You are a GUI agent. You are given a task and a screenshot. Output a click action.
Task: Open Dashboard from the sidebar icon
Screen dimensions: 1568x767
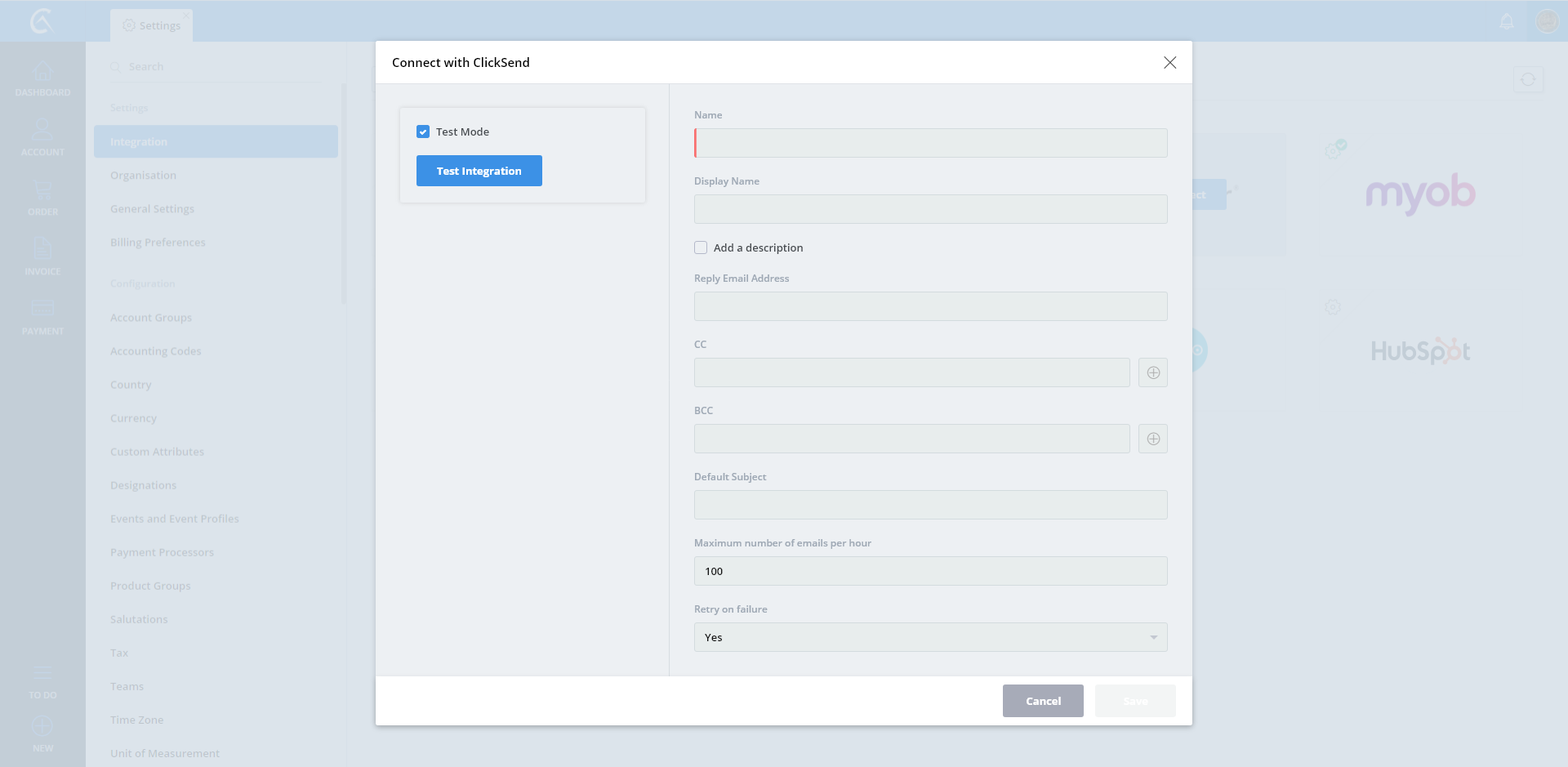coord(42,78)
